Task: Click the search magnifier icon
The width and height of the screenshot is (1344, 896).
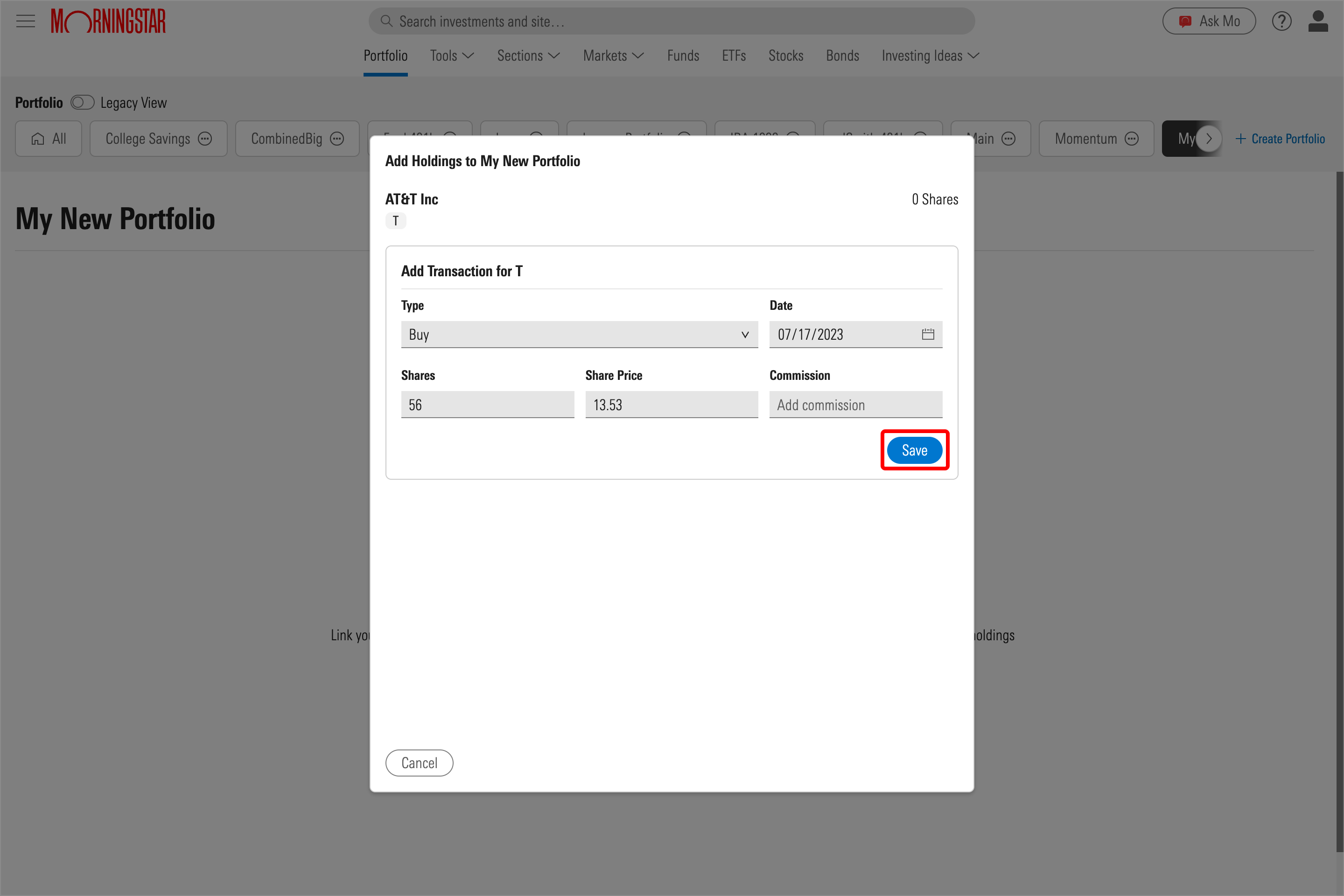Action: tap(386, 21)
